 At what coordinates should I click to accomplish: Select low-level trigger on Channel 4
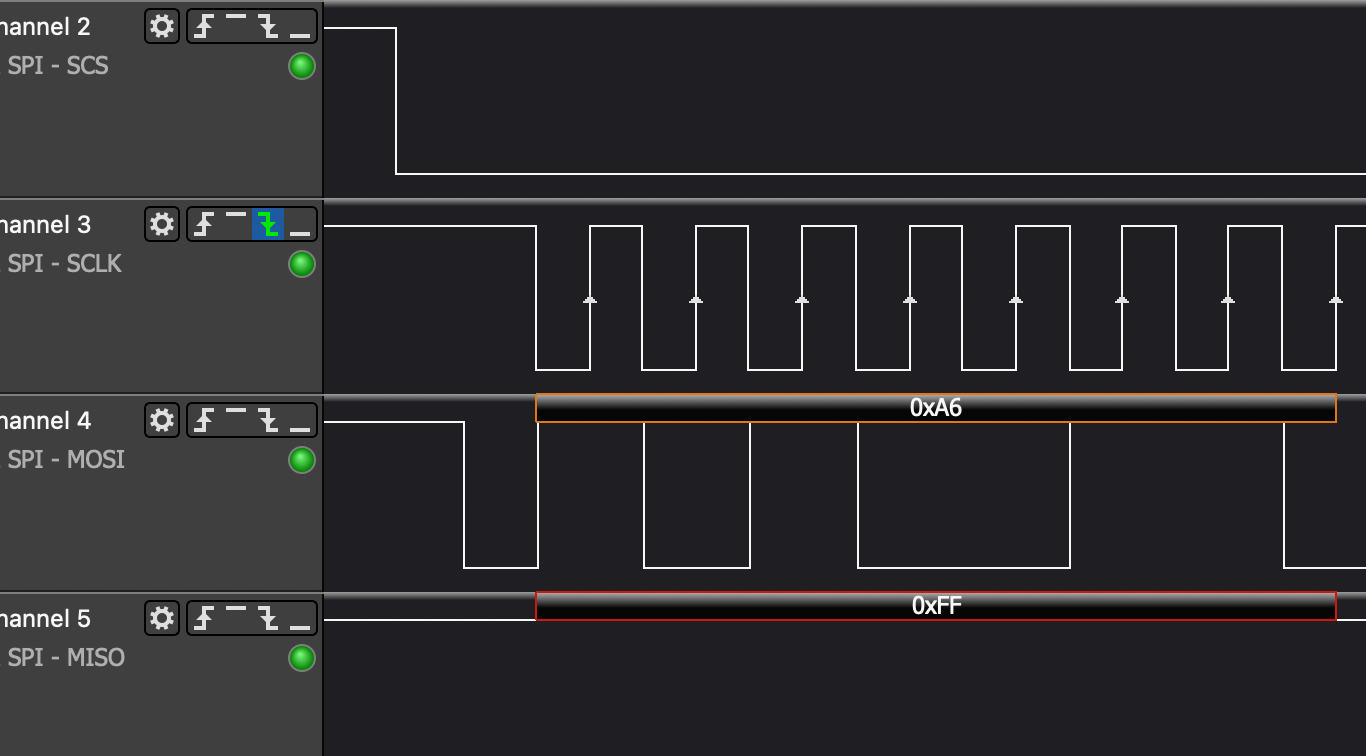point(297,420)
